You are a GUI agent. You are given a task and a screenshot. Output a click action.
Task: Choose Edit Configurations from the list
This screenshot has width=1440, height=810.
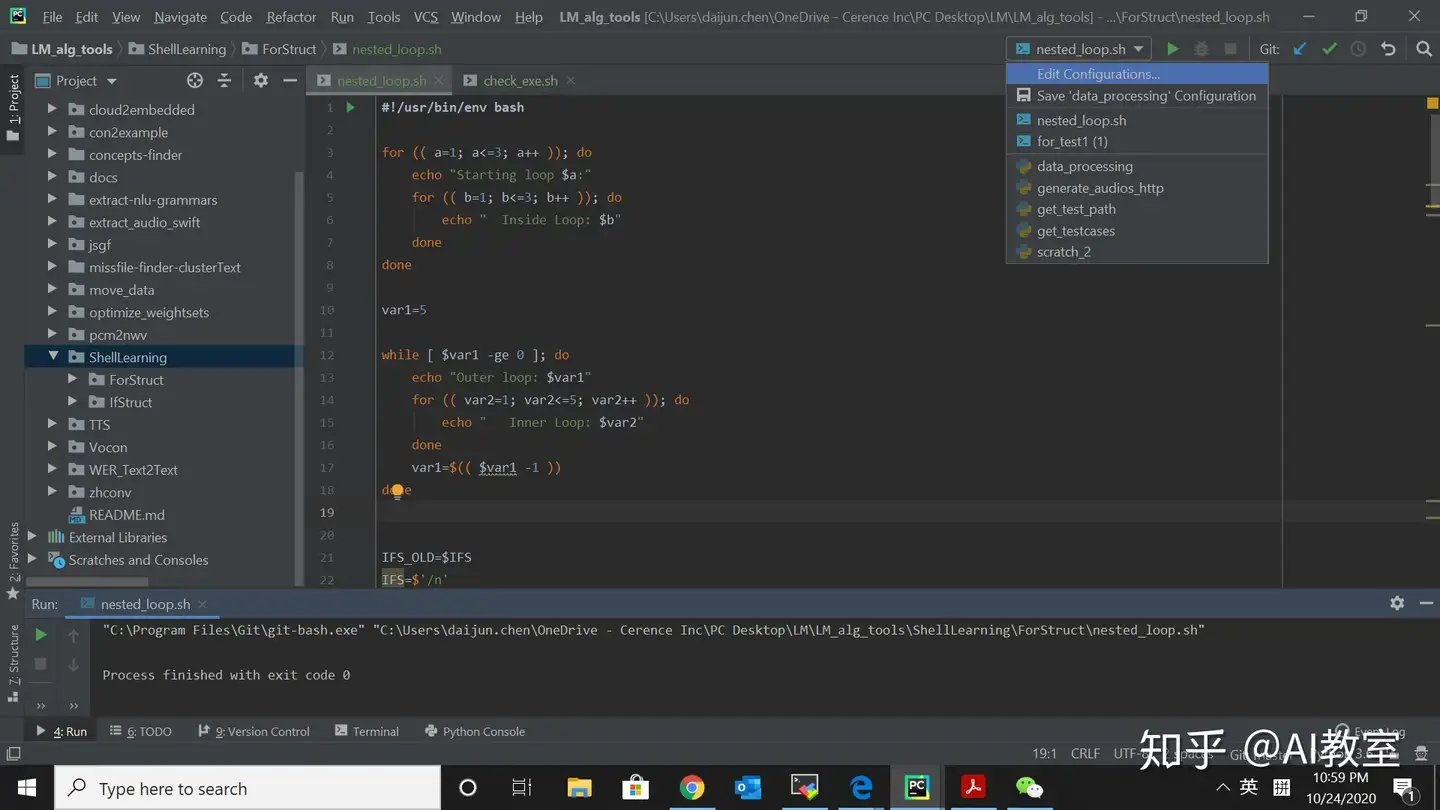tap(1097, 73)
